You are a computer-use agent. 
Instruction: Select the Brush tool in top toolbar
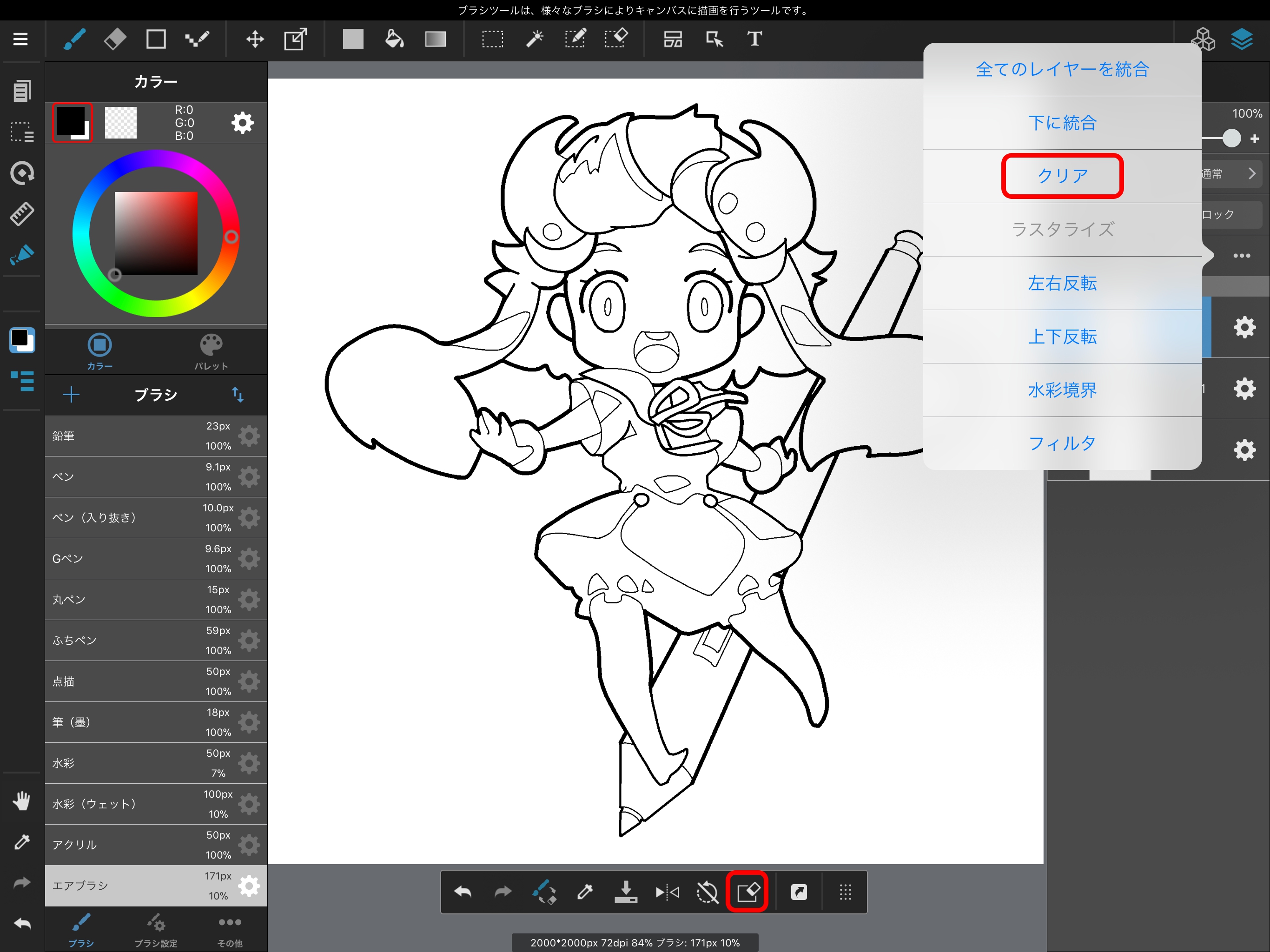[75, 39]
